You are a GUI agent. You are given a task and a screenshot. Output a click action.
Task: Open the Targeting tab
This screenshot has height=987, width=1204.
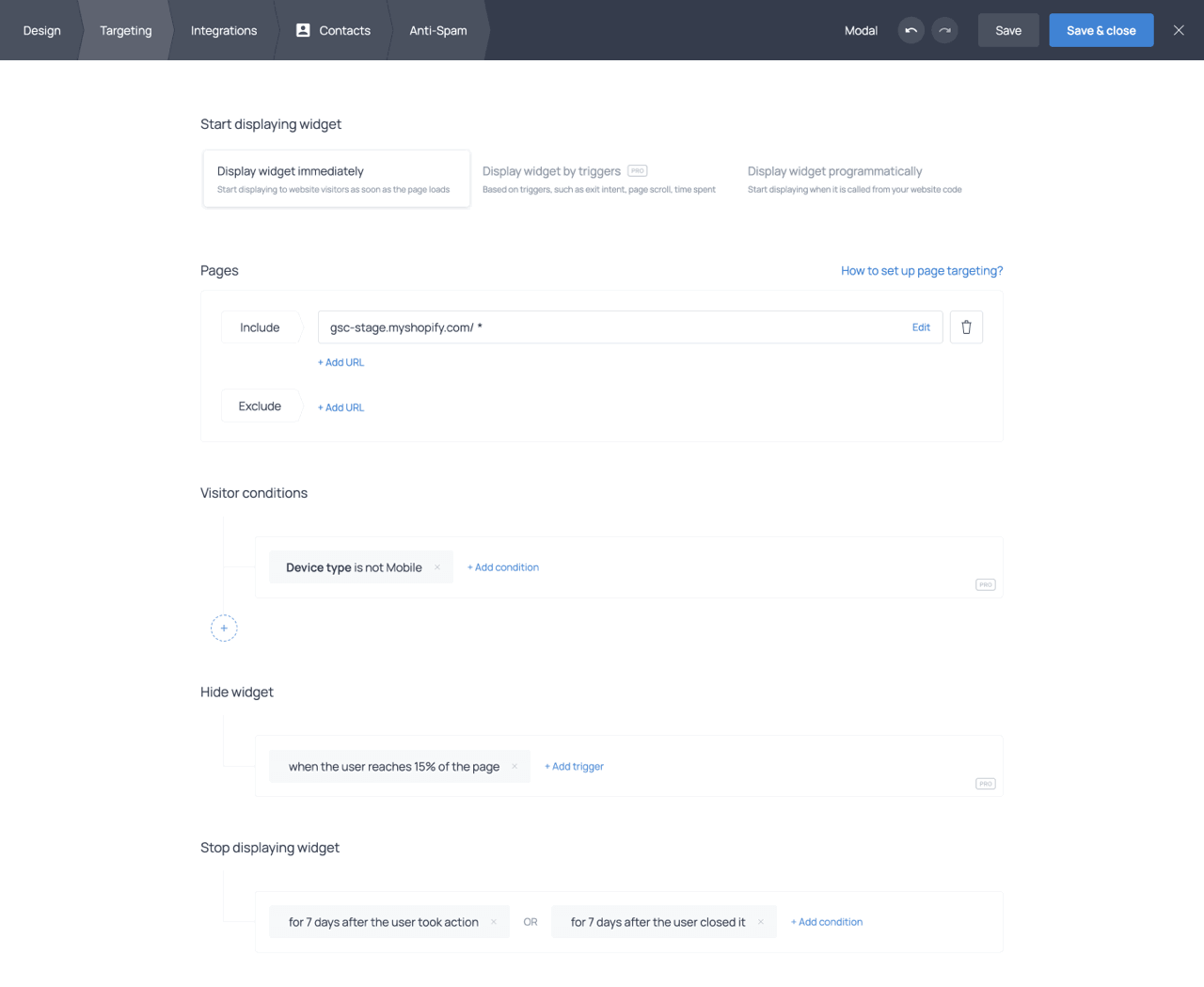126,30
